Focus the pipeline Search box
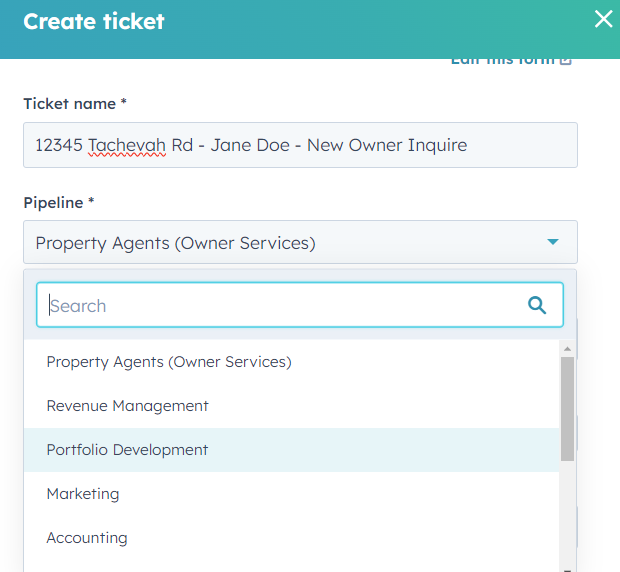The width and height of the screenshot is (620, 572). (299, 305)
